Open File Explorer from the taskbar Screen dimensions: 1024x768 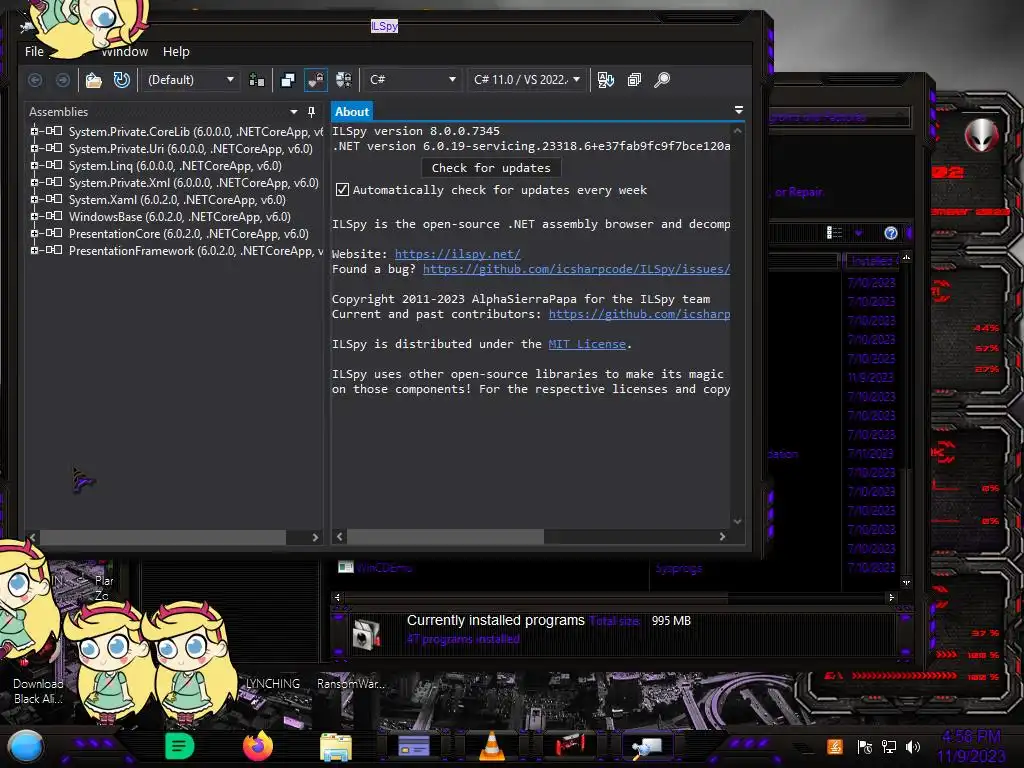[336, 747]
